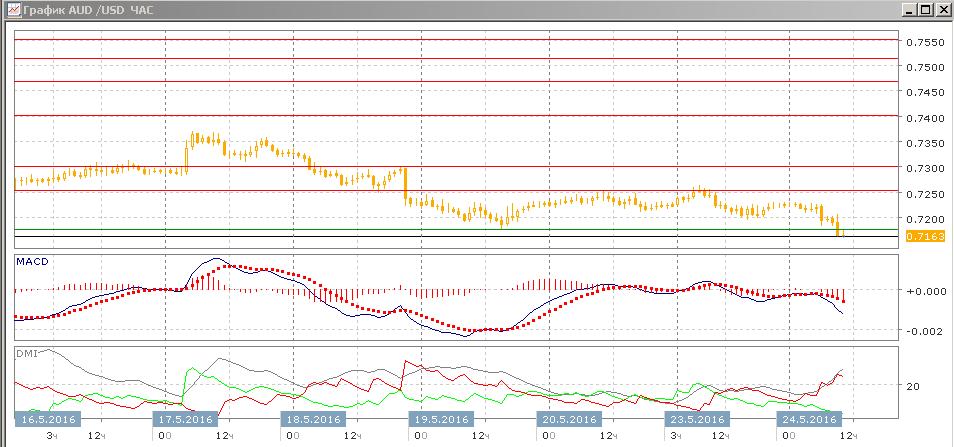
Task: Click the MACD indicator label
Action: (32, 262)
